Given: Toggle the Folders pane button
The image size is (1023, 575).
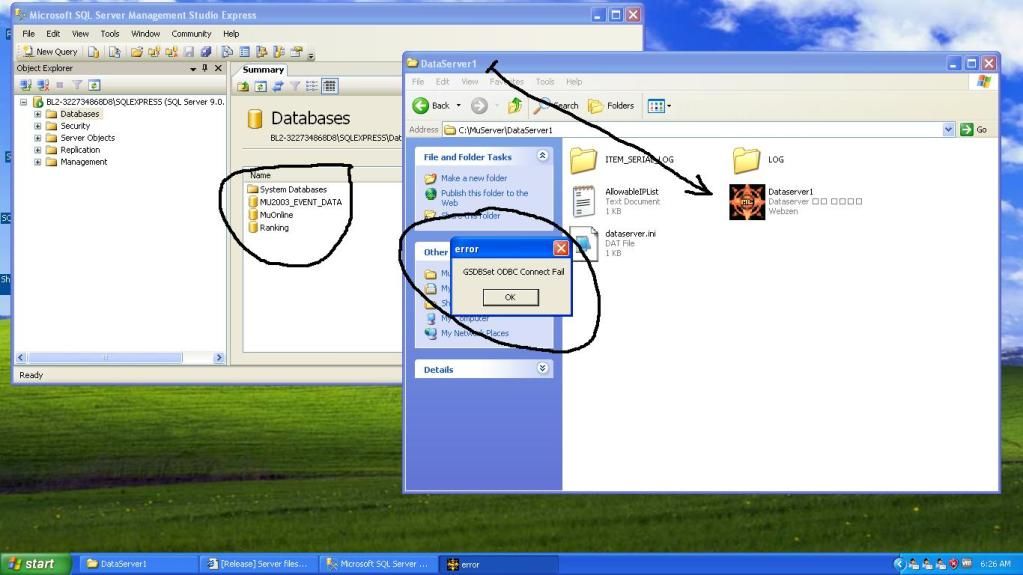Looking at the screenshot, I should [x=611, y=105].
